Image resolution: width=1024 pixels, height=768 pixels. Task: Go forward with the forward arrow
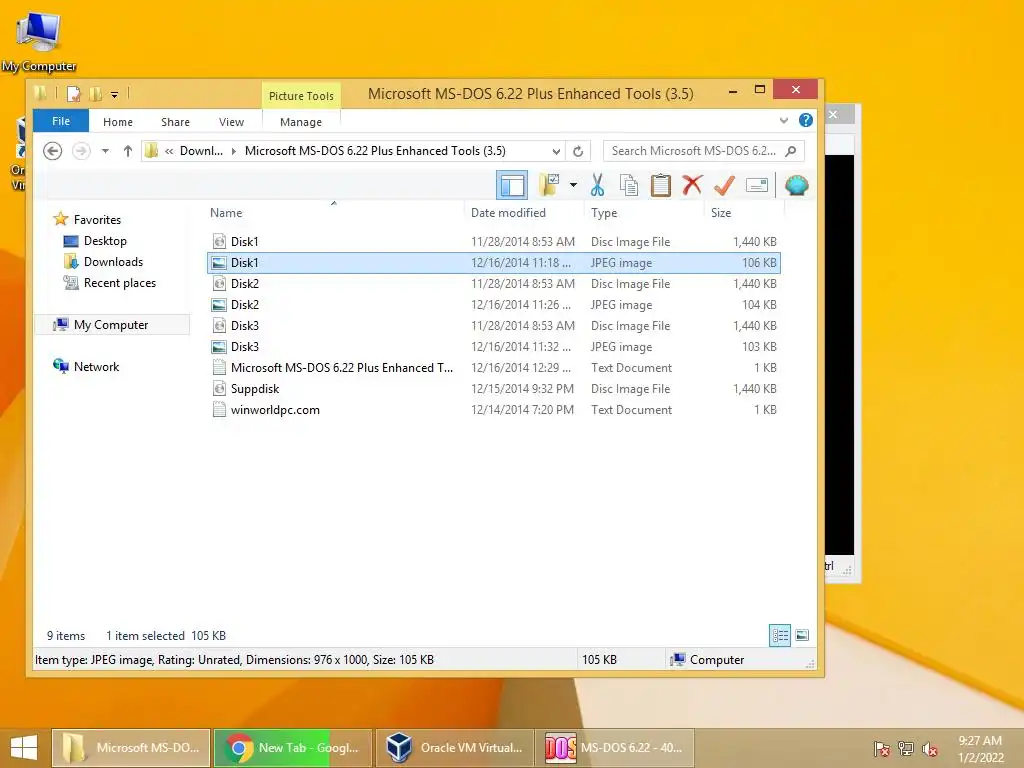81,151
